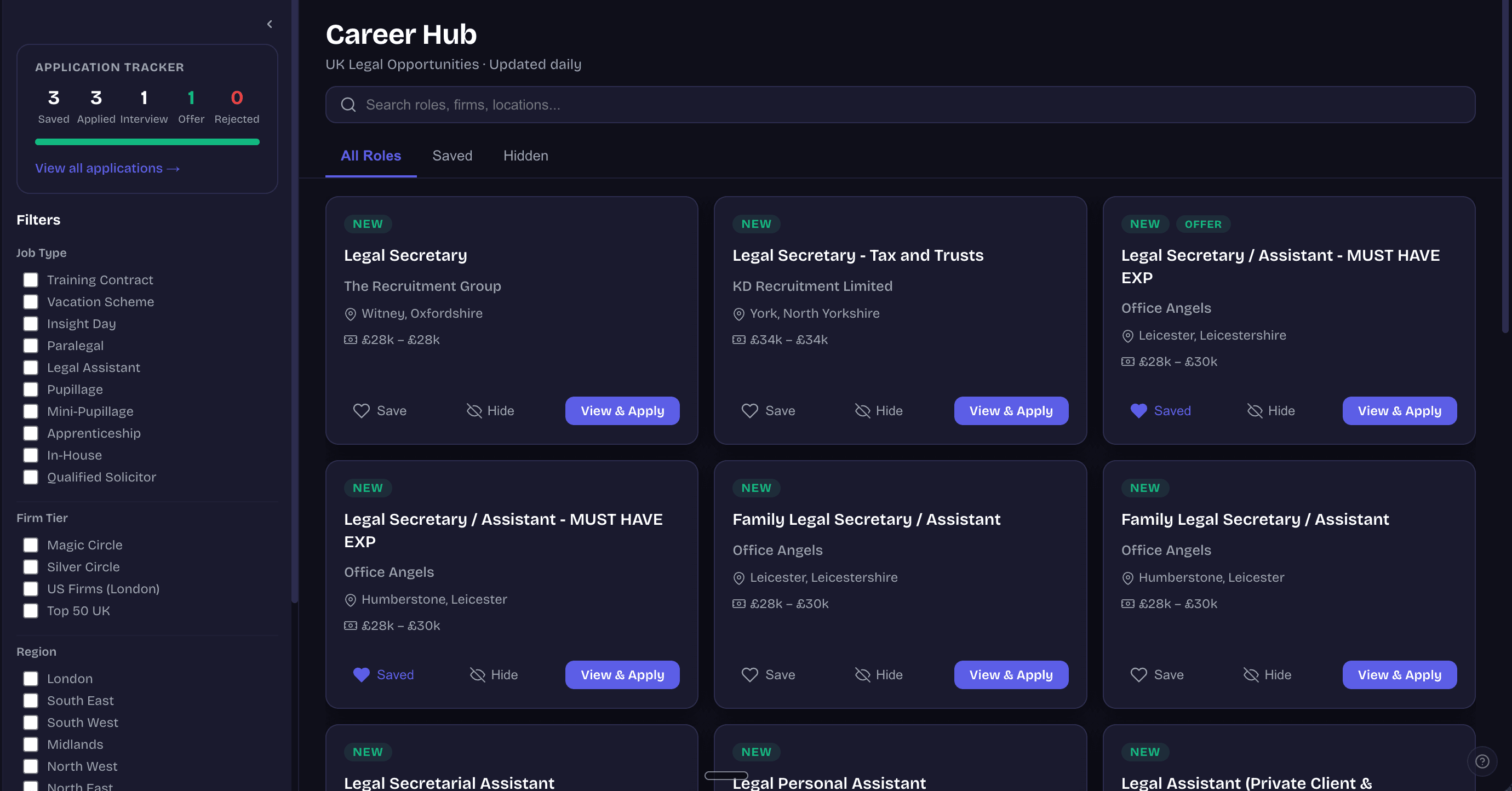The image size is (1512, 791).
Task: Click the search magnifier icon
Action: pos(348,105)
